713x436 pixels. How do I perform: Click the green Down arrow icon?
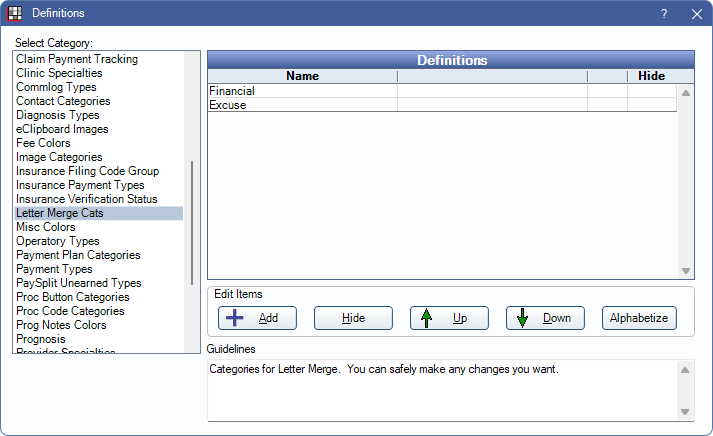pyautogui.click(x=522, y=318)
